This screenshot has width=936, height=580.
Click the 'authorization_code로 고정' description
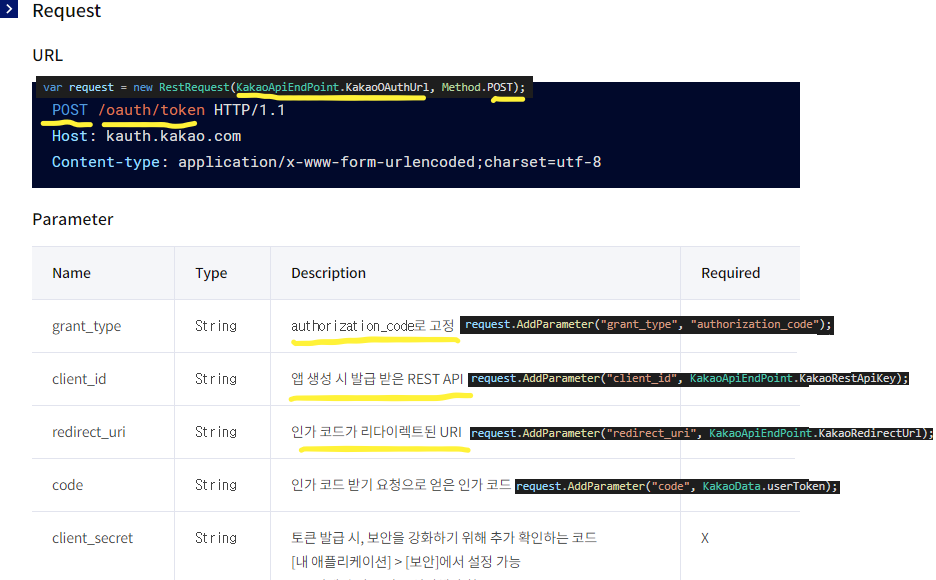372,326
